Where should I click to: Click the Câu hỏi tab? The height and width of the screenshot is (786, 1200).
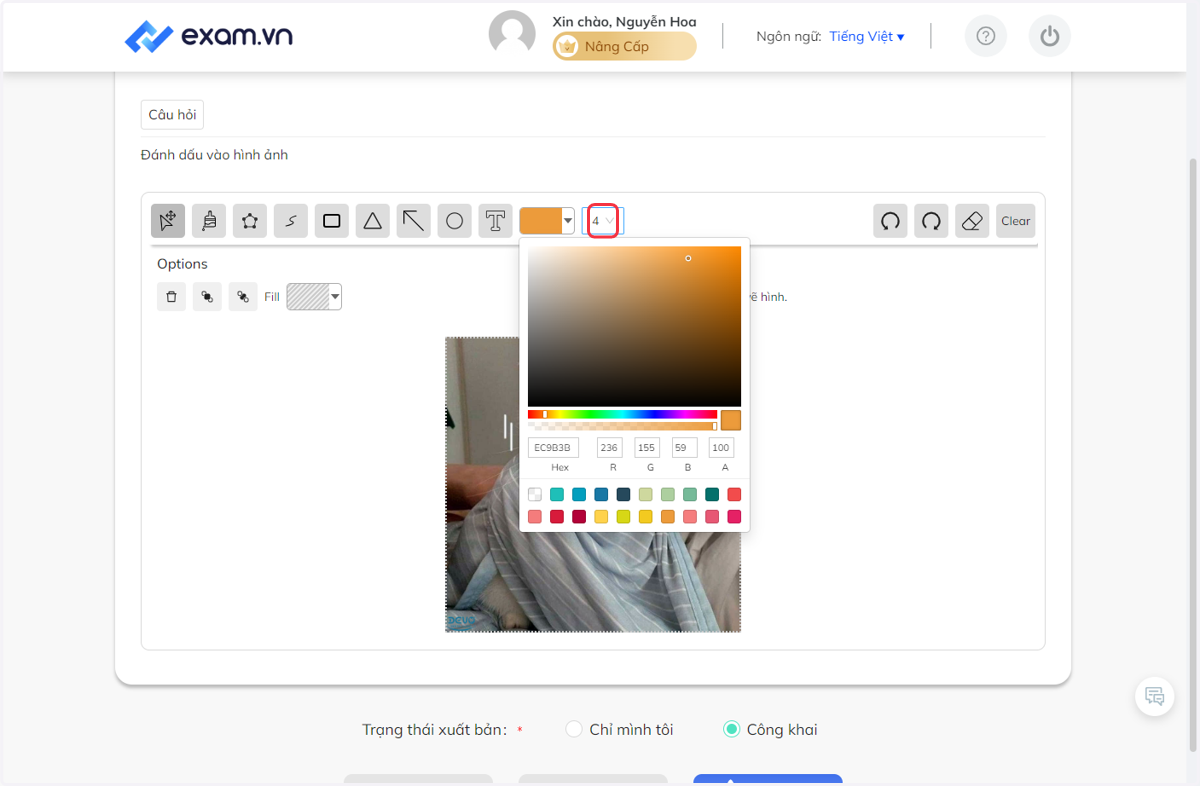[172, 115]
